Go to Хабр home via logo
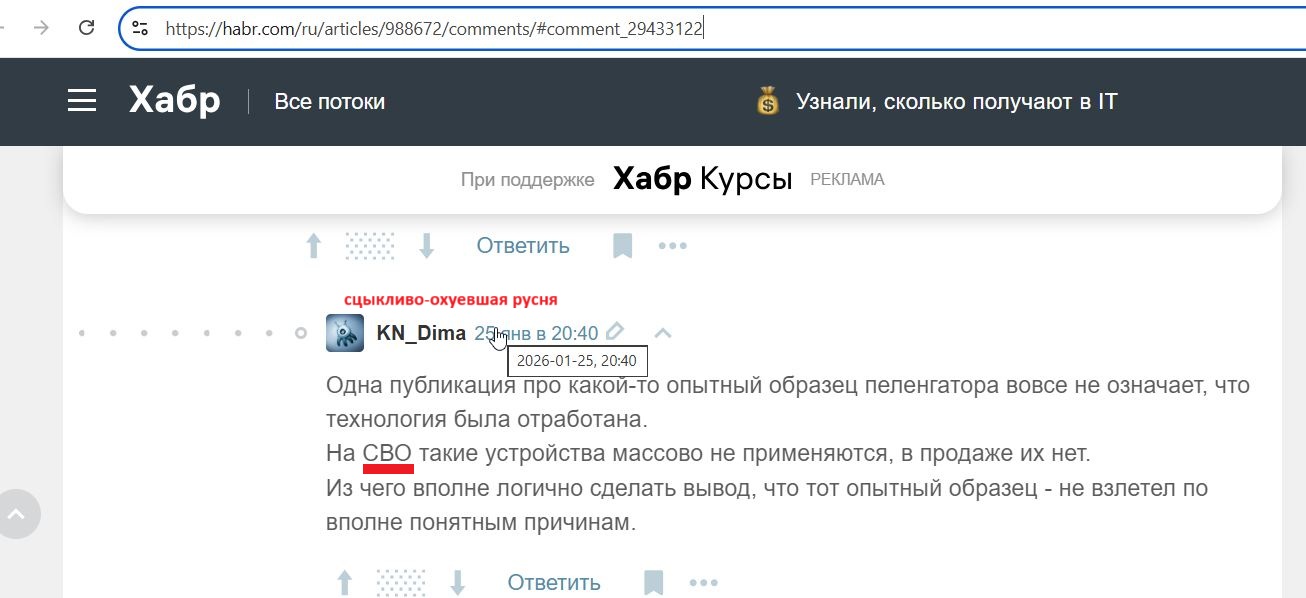The width and height of the screenshot is (1306, 598). point(174,101)
